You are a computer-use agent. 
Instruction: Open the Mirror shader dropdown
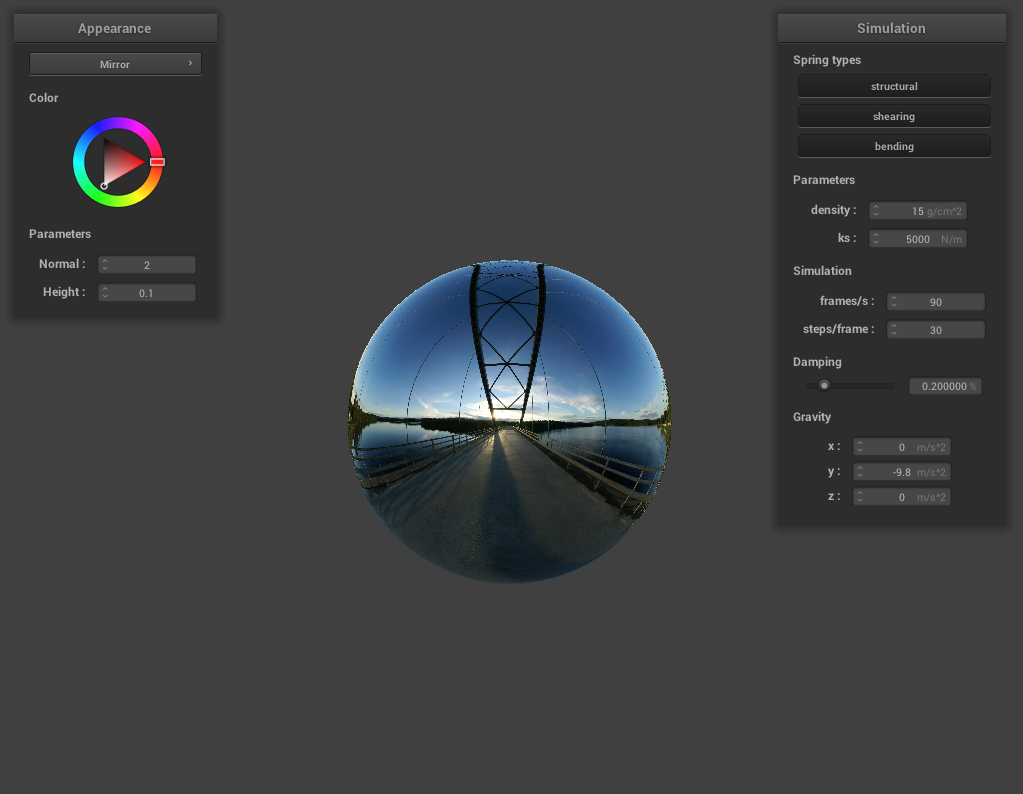(x=115, y=64)
